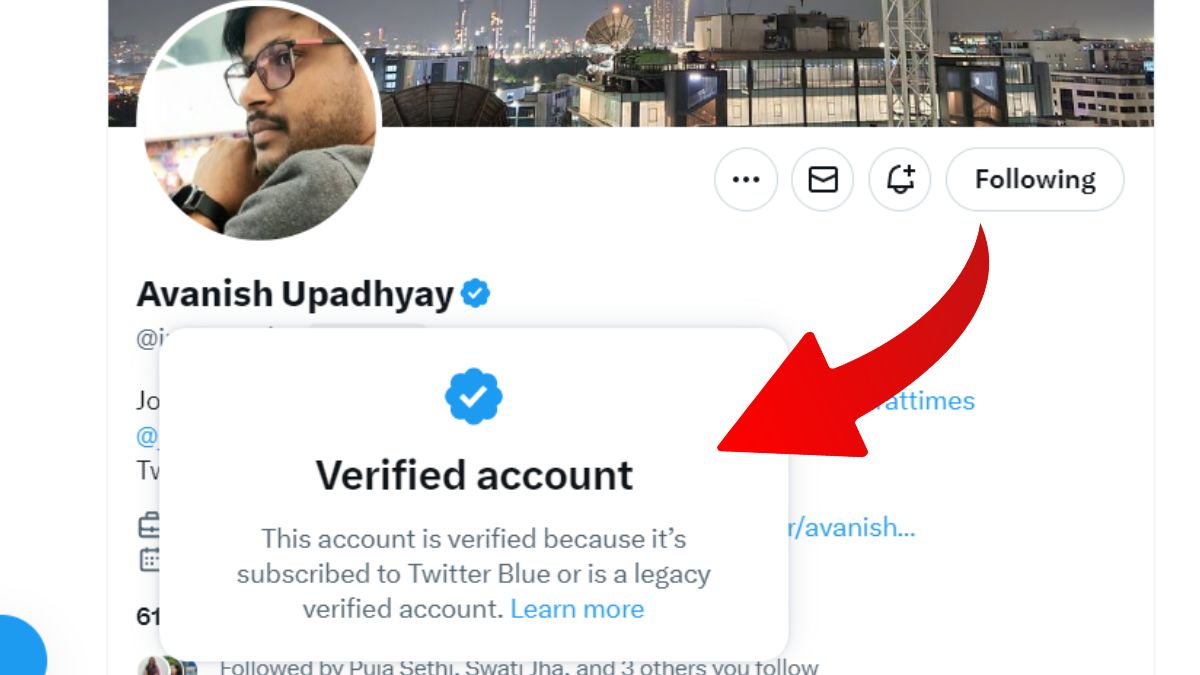Click the 'Verified account' popup heading
Viewport: 1200px width, 675px height.
[474, 475]
